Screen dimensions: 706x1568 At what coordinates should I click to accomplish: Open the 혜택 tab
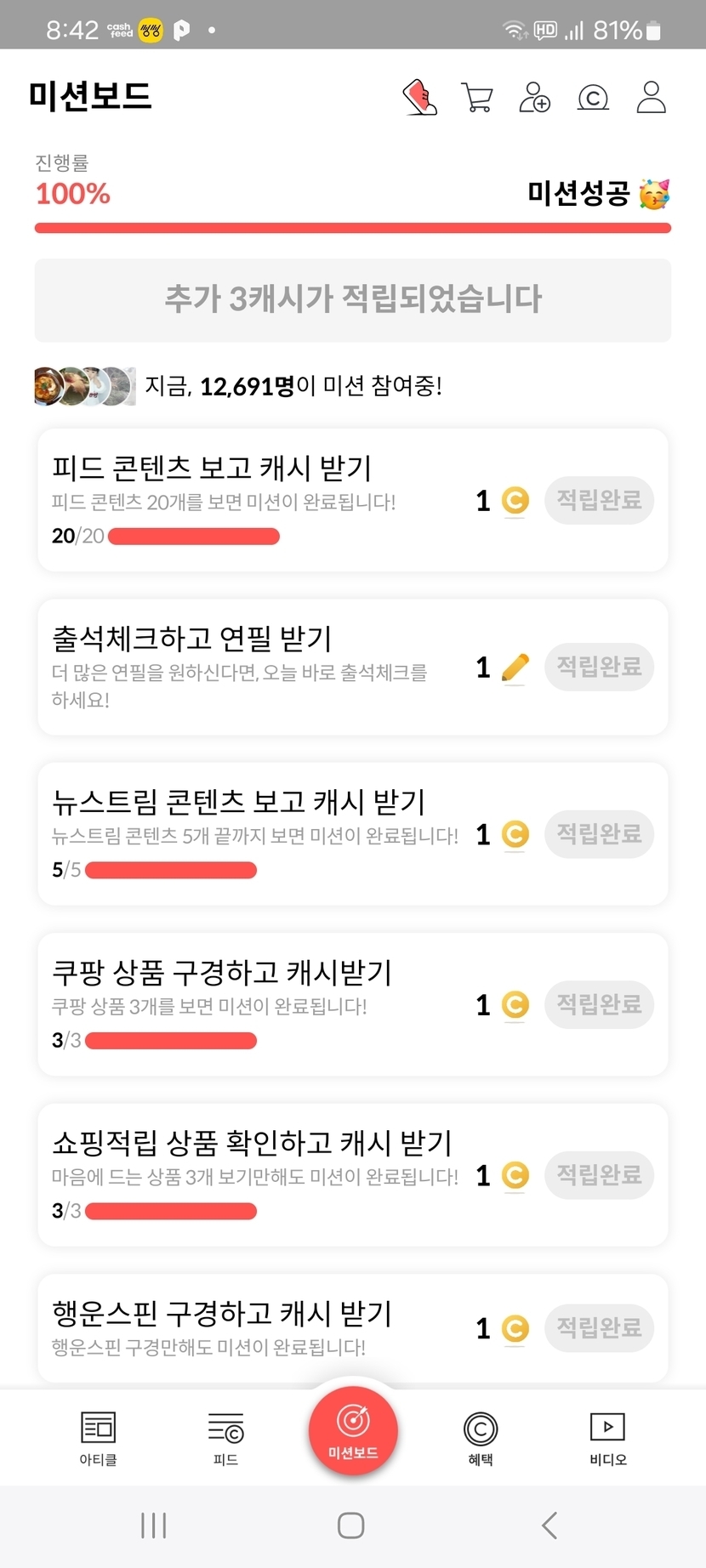pos(481,1437)
